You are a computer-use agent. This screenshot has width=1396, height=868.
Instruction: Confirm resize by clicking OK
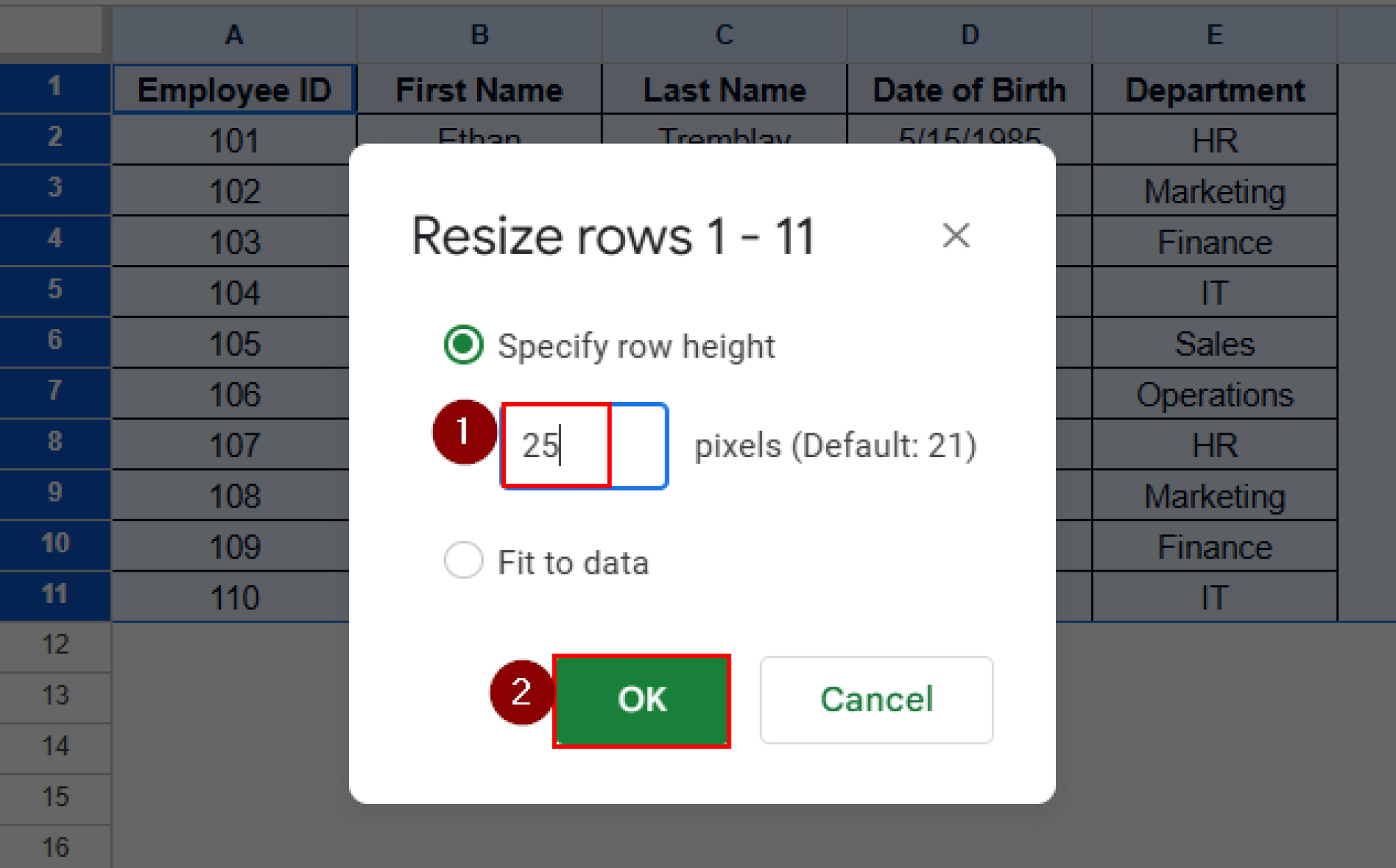click(641, 699)
